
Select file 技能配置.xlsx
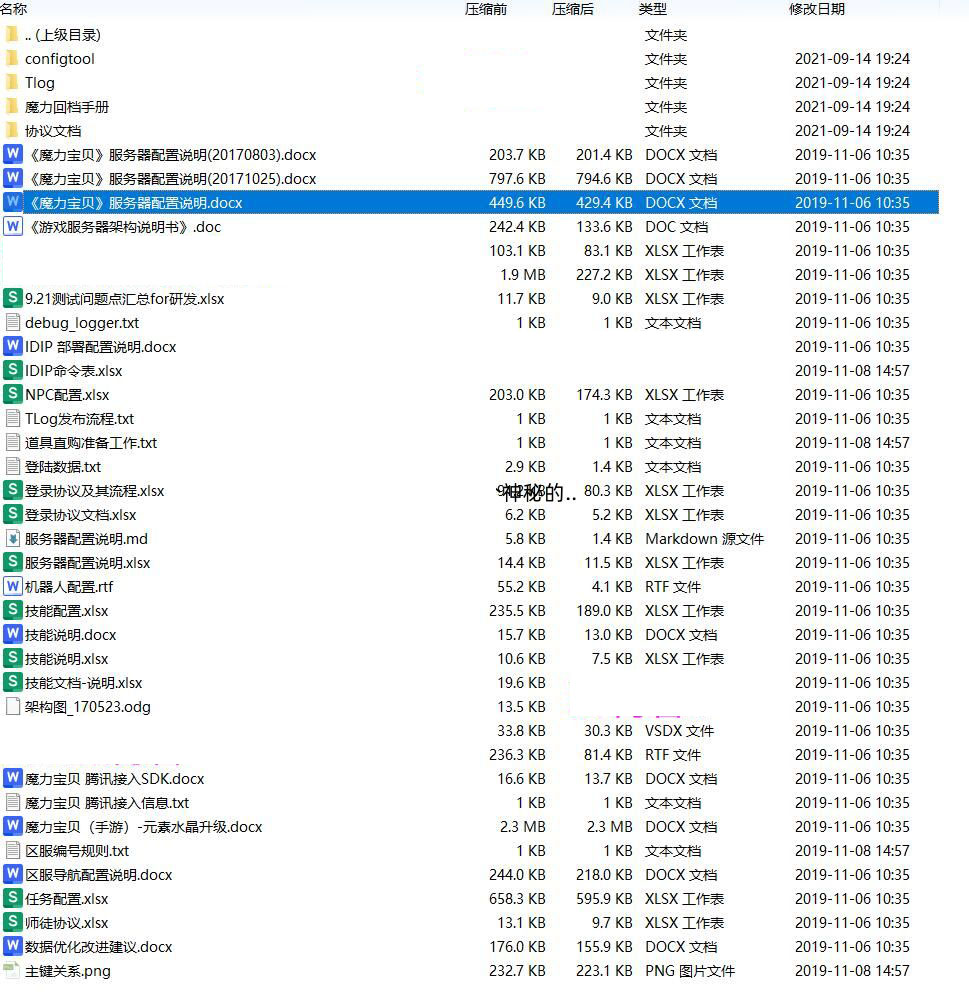pyautogui.click(x=66, y=611)
